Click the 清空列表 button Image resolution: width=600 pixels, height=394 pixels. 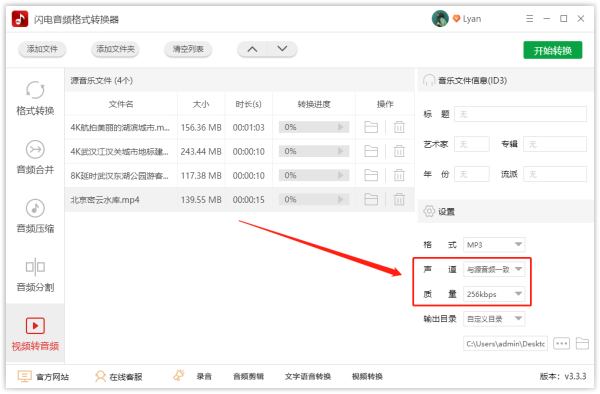click(x=188, y=49)
